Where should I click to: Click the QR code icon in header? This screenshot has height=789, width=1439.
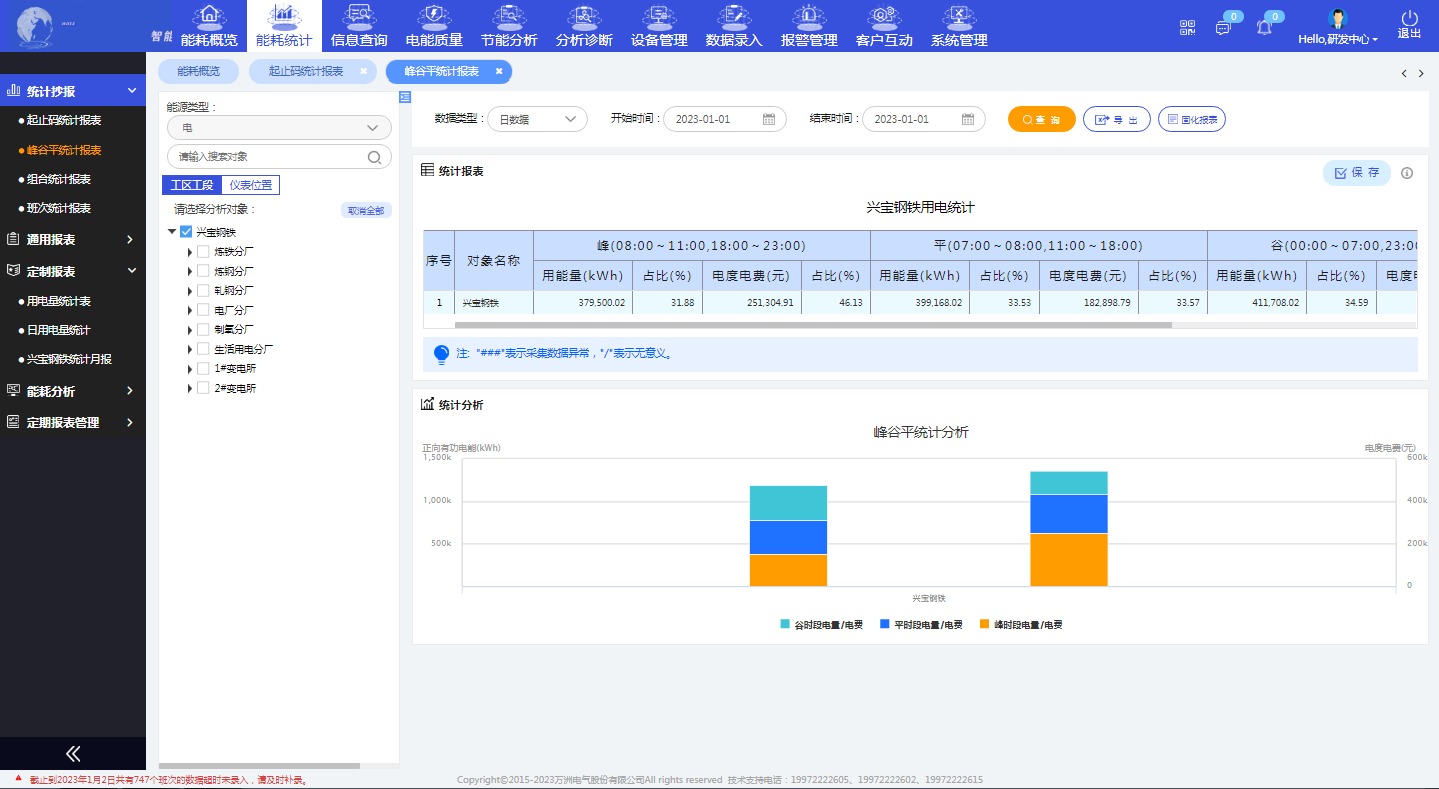click(1187, 28)
